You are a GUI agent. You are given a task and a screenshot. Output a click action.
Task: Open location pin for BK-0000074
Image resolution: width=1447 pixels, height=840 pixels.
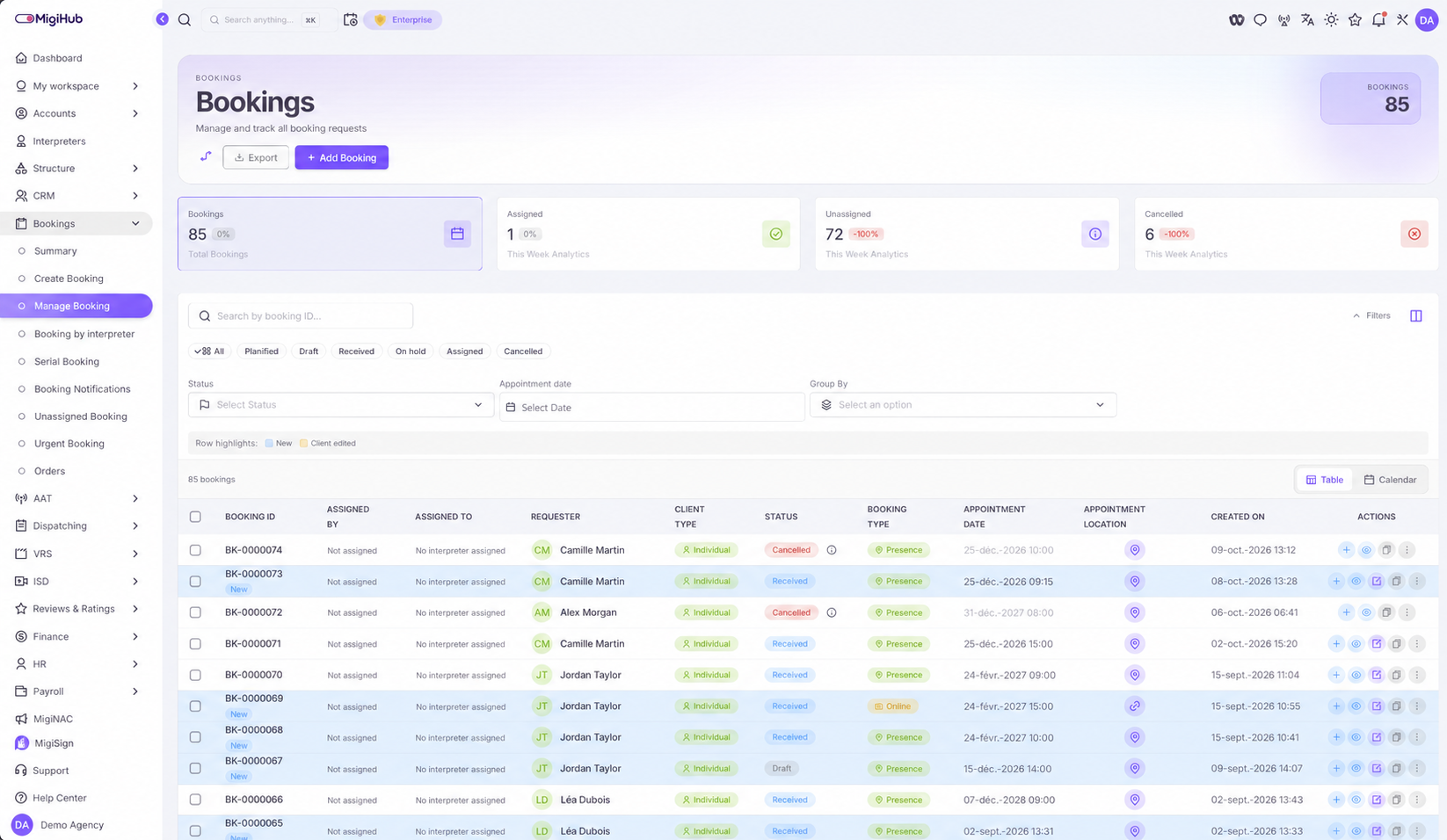pyautogui.click(x=1135, y=550)
